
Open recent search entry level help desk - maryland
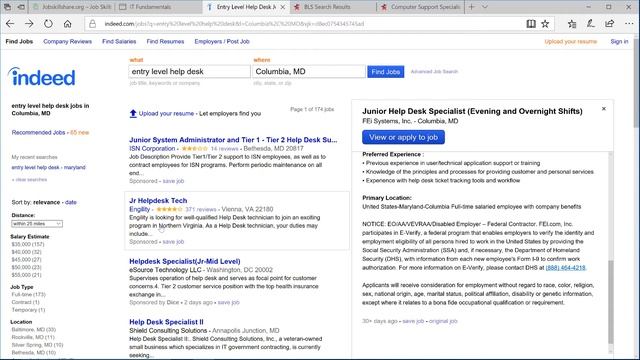pyautogui.click(x=49, y=167)
